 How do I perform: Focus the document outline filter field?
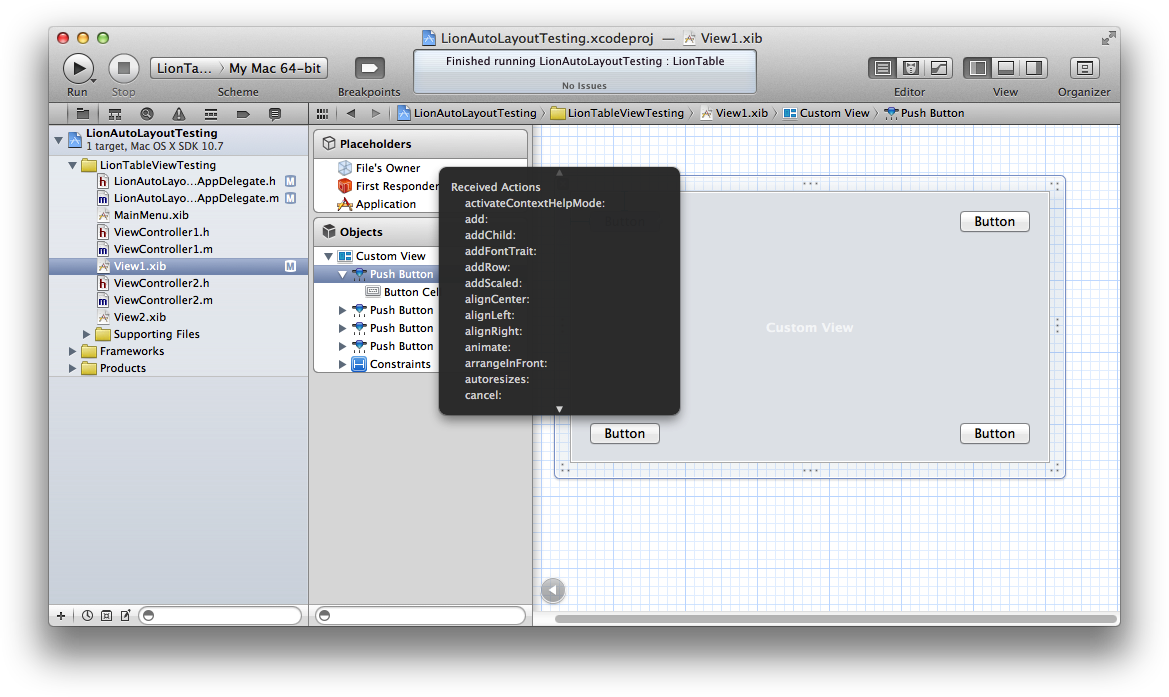[420, 616]
